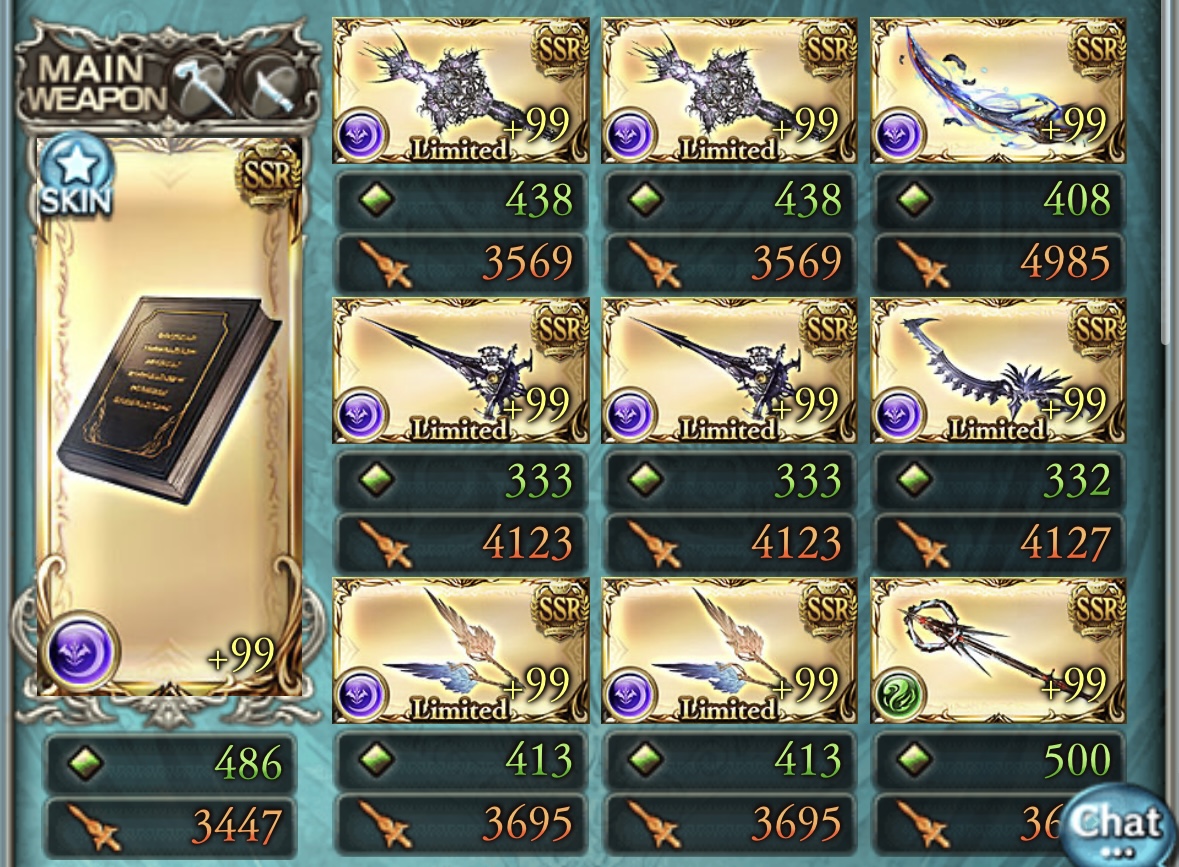1179x867 pixels.
Task: Open the blue curved blade weapon with 4985 attack
Action: click(998, 91)
